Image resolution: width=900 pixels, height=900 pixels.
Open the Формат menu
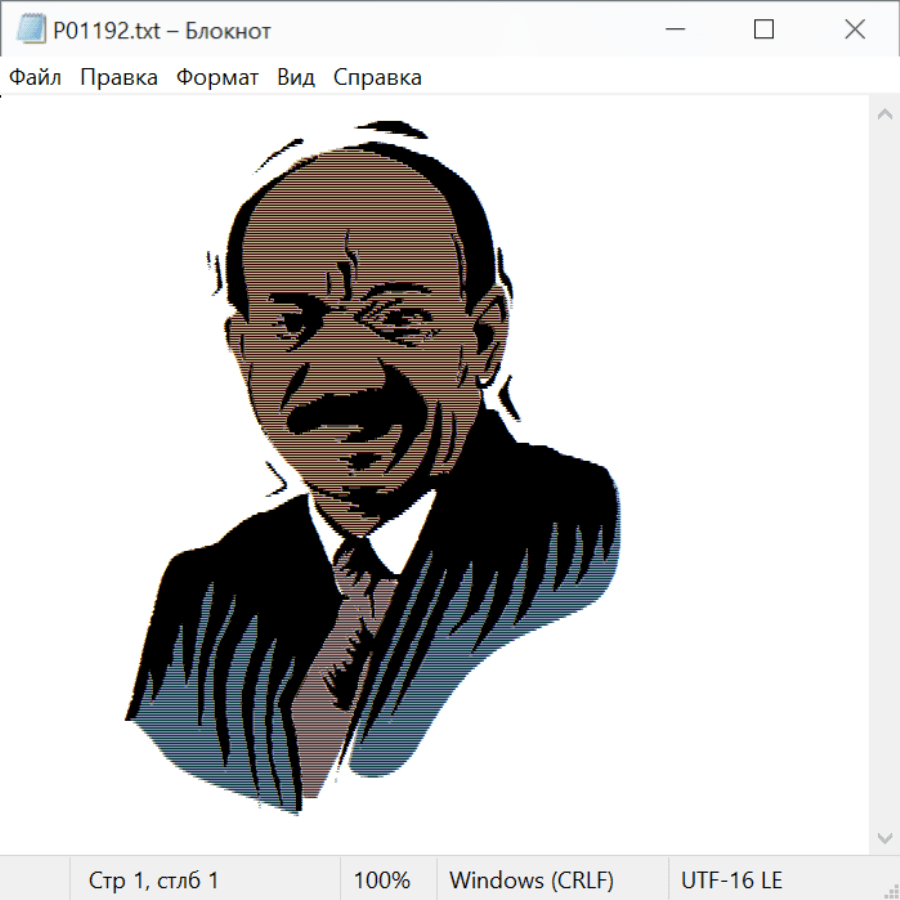coord(217,78)
